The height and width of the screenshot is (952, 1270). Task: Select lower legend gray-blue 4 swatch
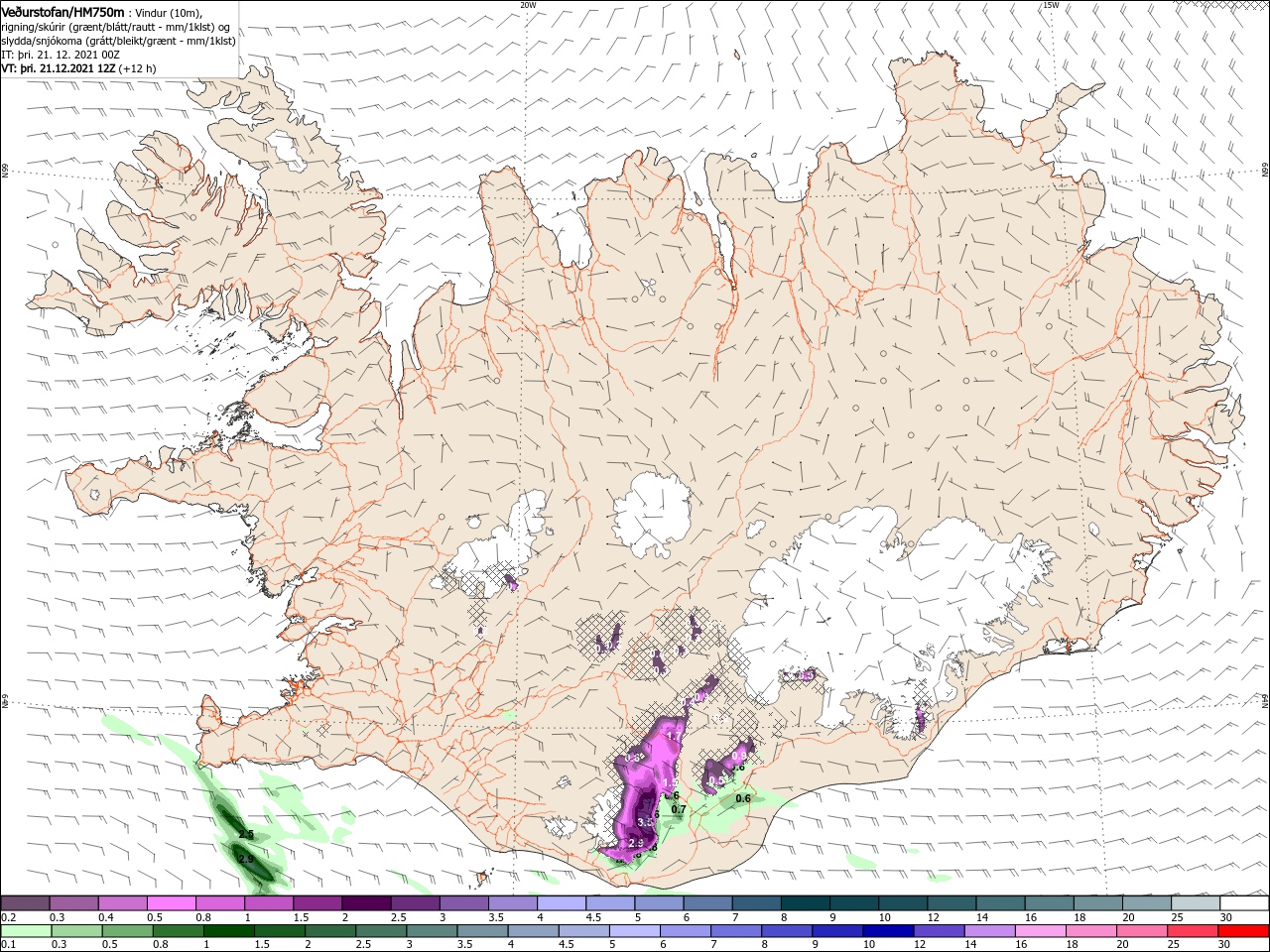534,931
